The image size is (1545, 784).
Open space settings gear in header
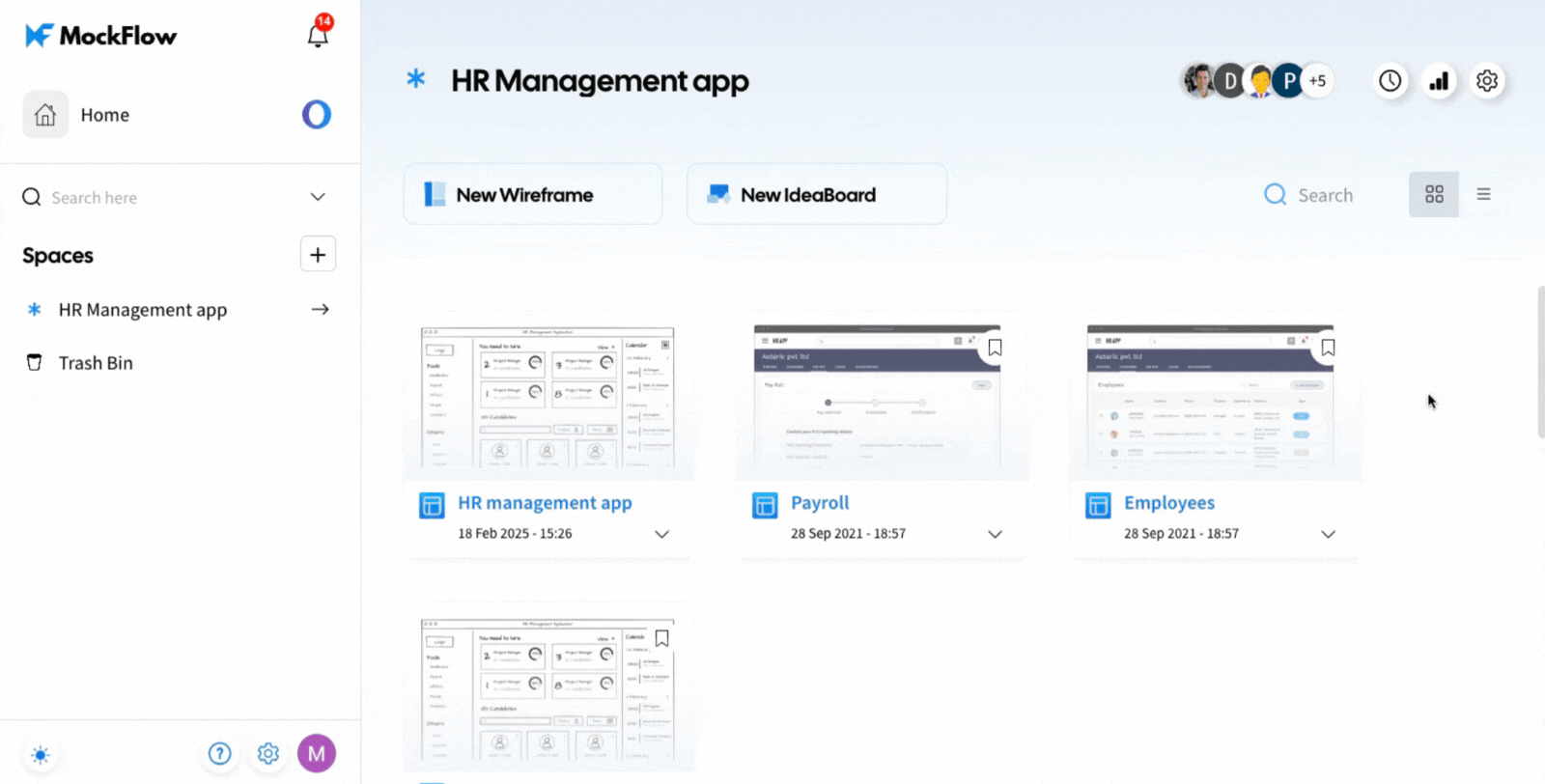1487,81
